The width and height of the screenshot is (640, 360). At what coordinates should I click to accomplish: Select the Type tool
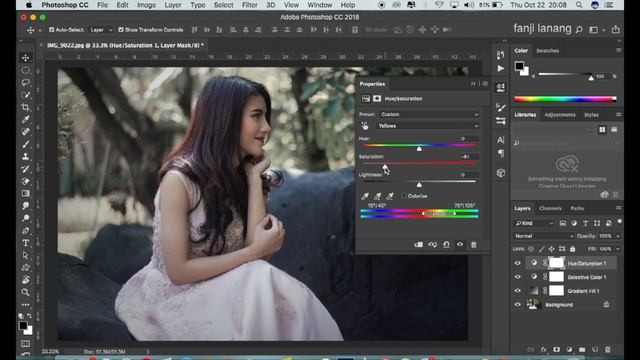click(26, 243)
